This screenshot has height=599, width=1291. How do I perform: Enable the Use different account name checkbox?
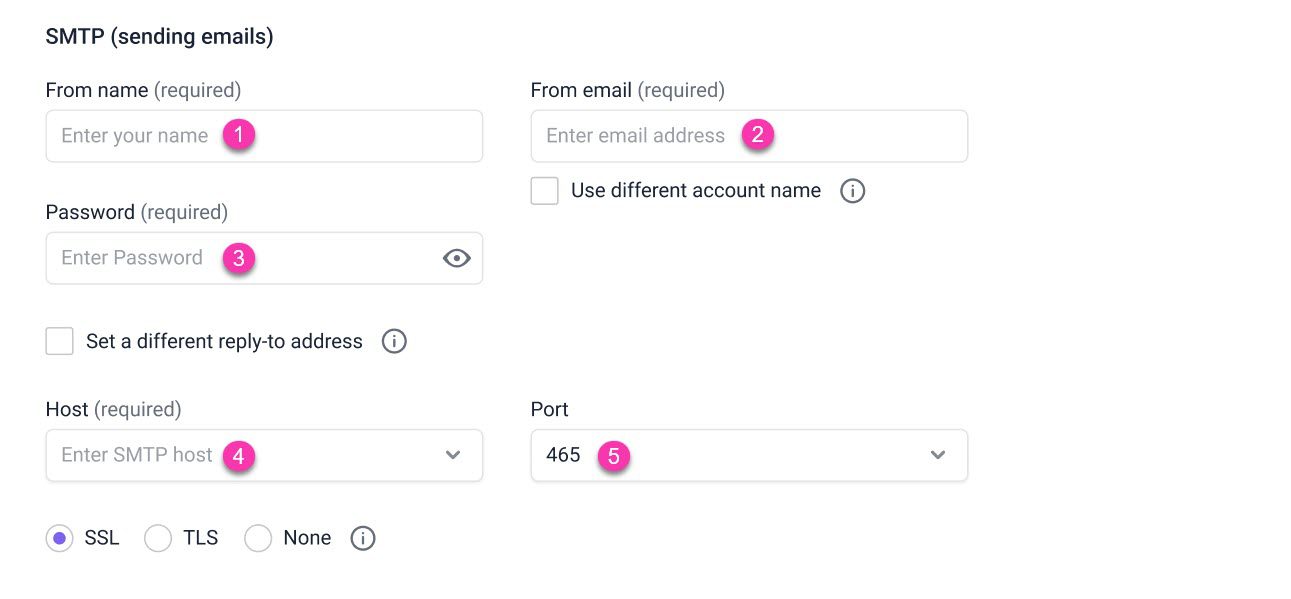544,190
